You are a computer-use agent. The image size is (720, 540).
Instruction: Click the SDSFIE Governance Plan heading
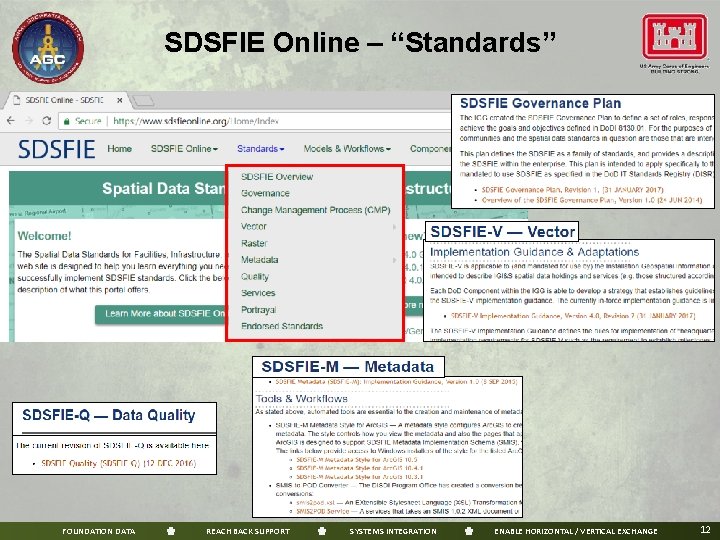pyautogui.click(x=540, y=103)
